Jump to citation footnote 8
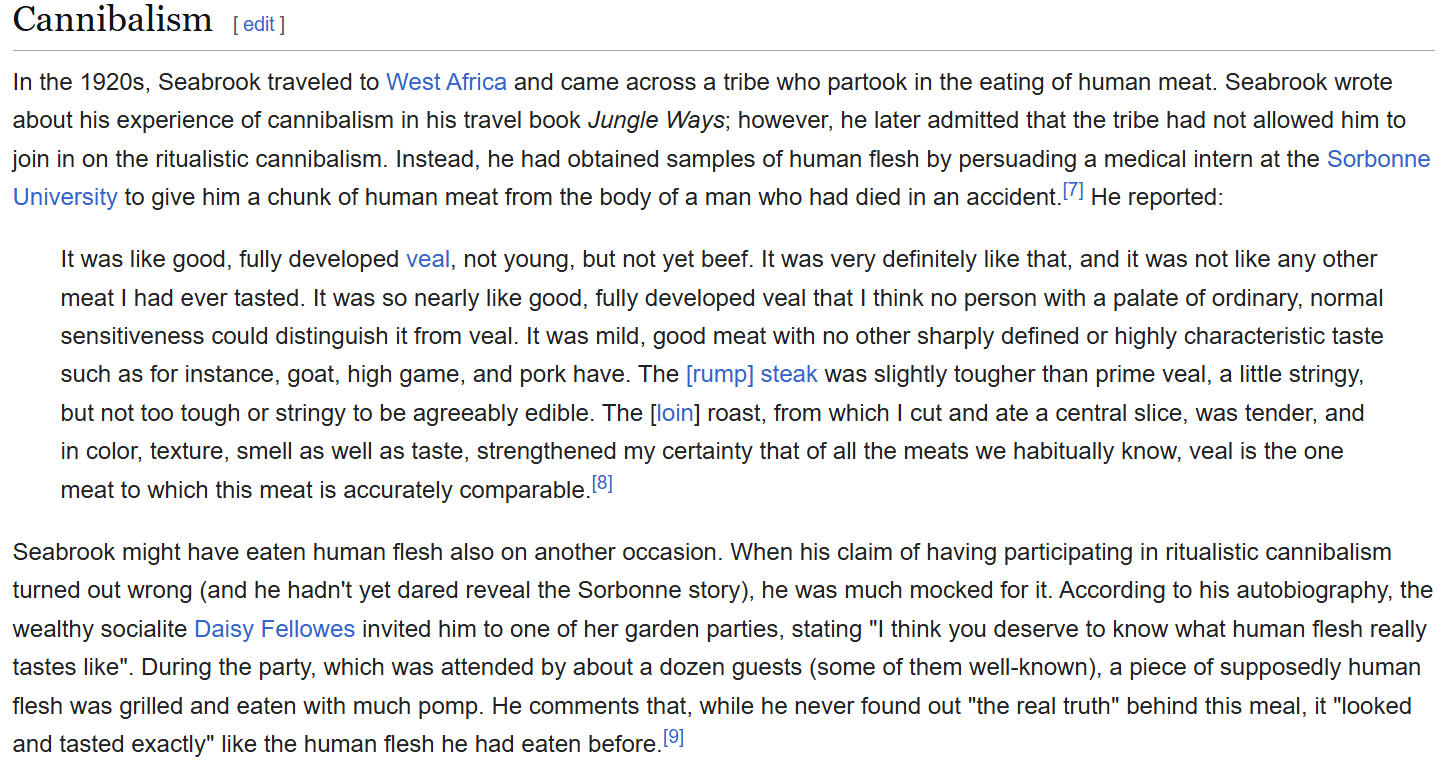 pos(602,484)
